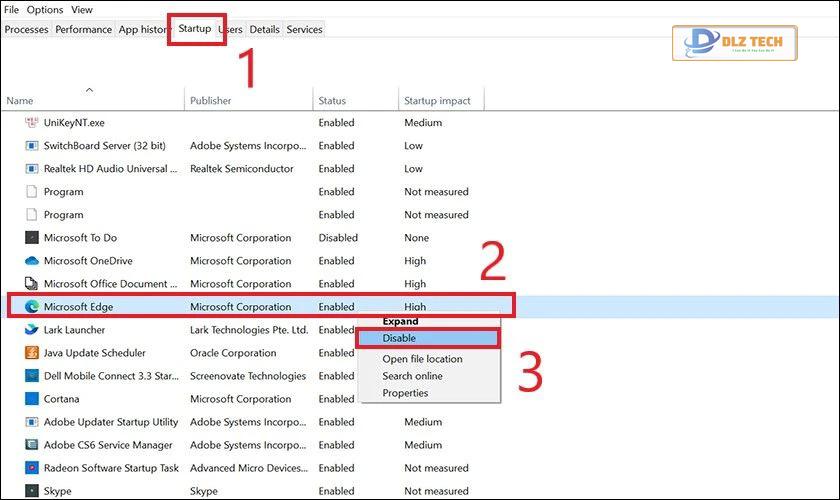The height and width of the screenshot is (500, 840).
Task: Click the Cortana icon
Action: pos(32,399)
